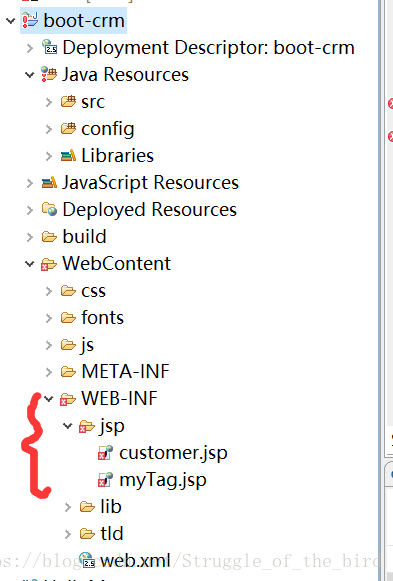Select the web.xml file name
Viewport: 393px width, 581px height.
135,561
